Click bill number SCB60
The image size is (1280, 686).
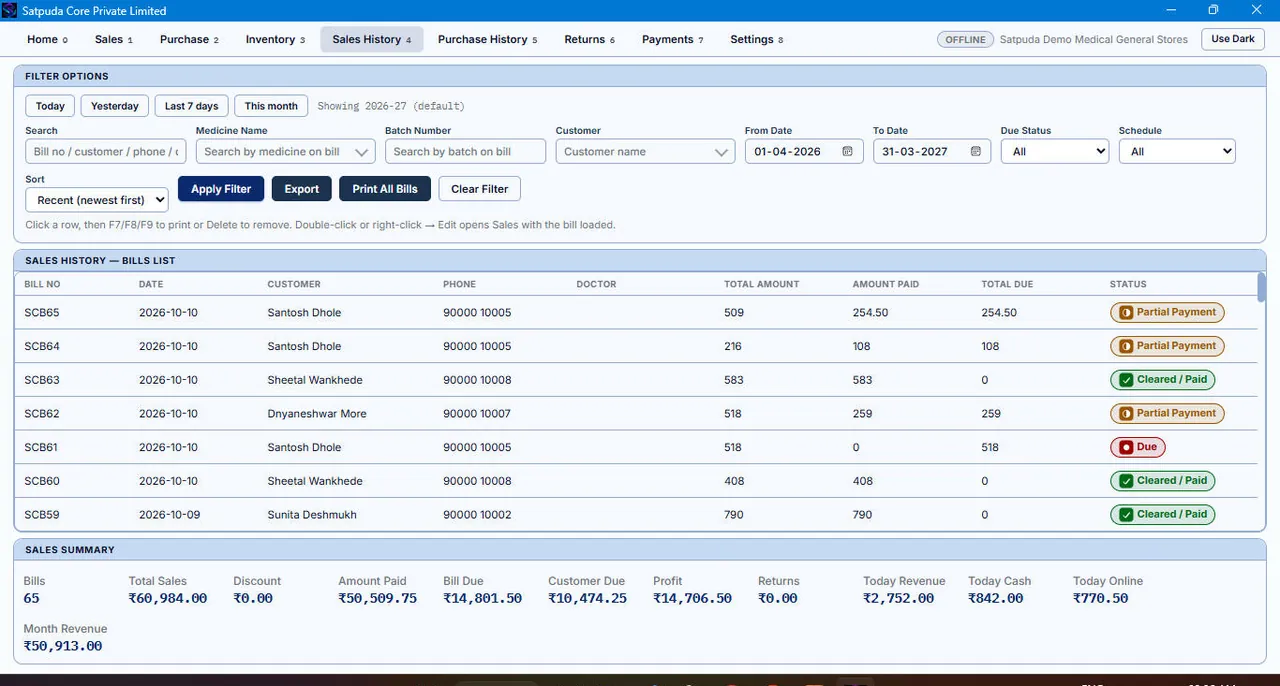click(x=42, y=481)
